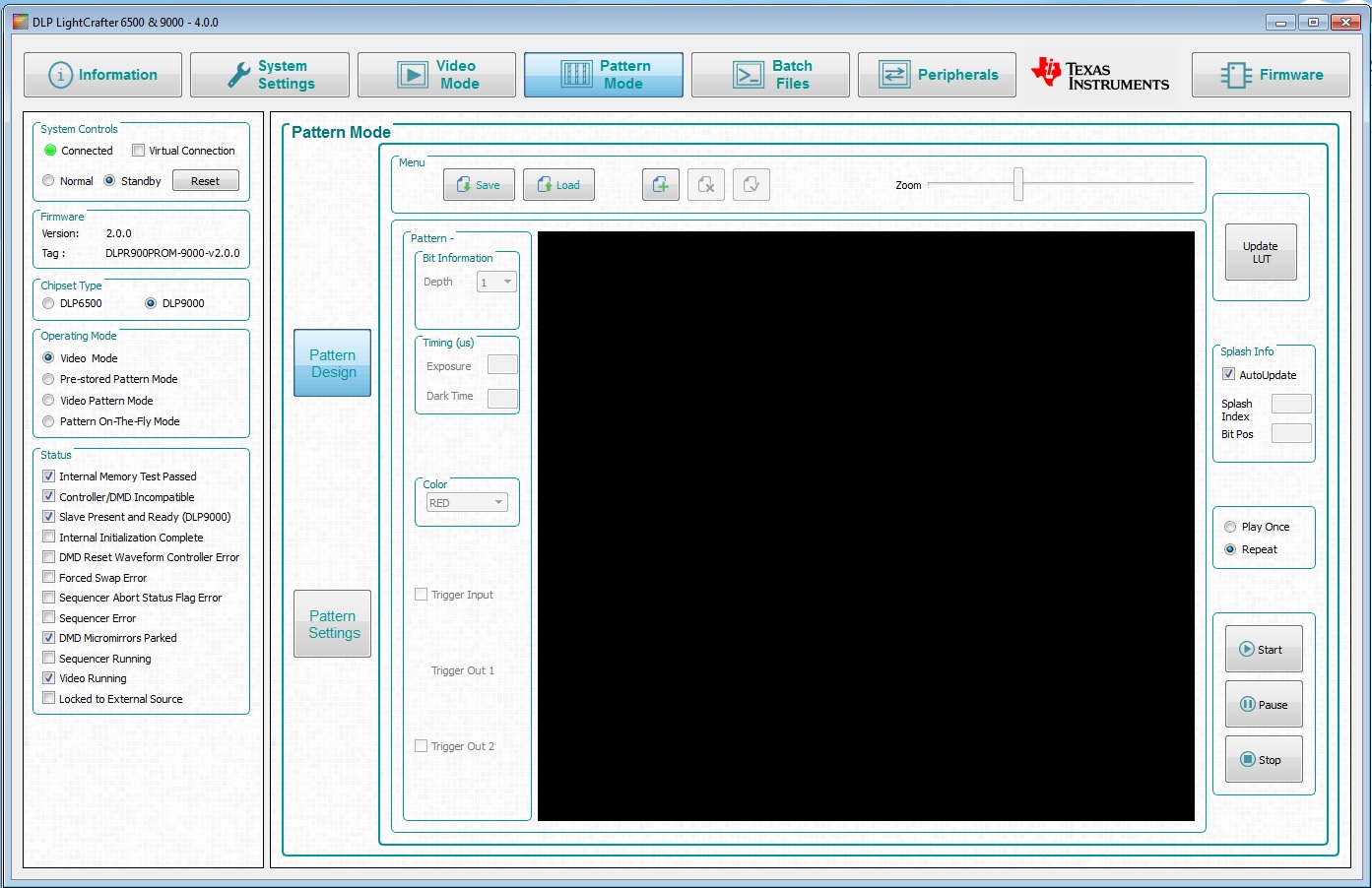Toggle Internal Memory Test Passed checkbox

pos(48,476)
